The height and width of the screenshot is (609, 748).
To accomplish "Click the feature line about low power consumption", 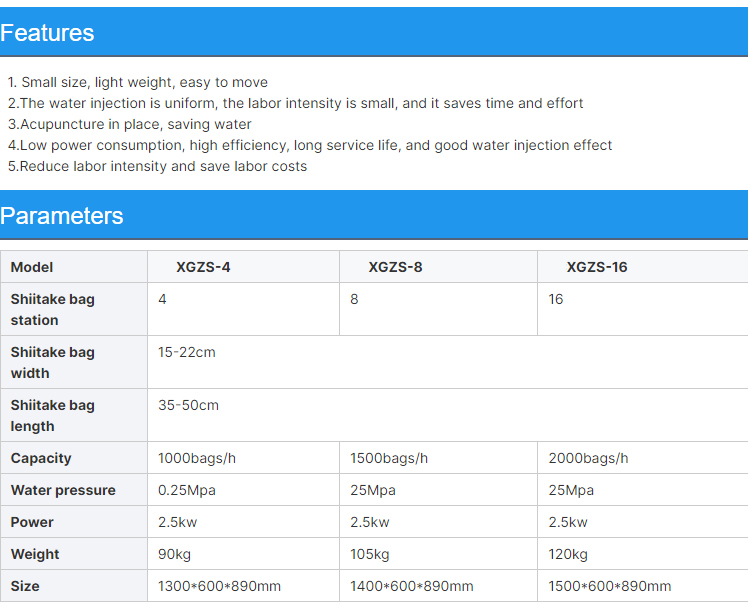I will coord(310,145).
